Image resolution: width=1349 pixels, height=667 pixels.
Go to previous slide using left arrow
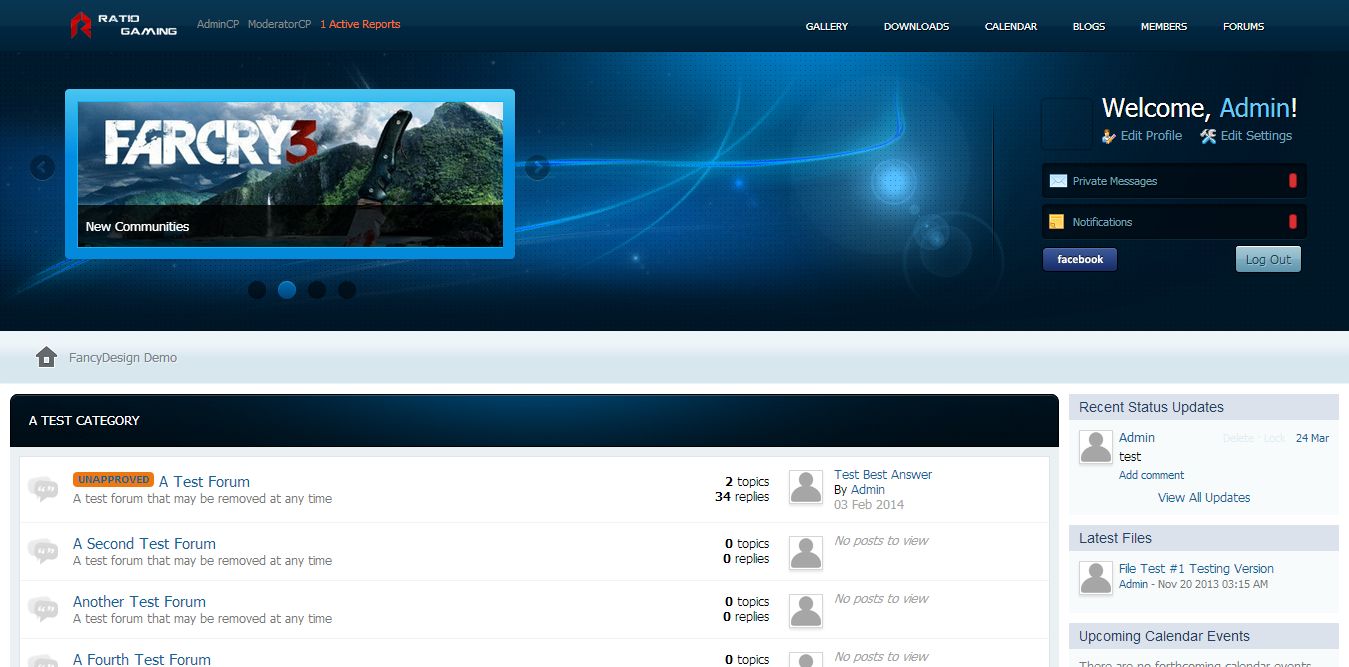click(x=42, y=167)
